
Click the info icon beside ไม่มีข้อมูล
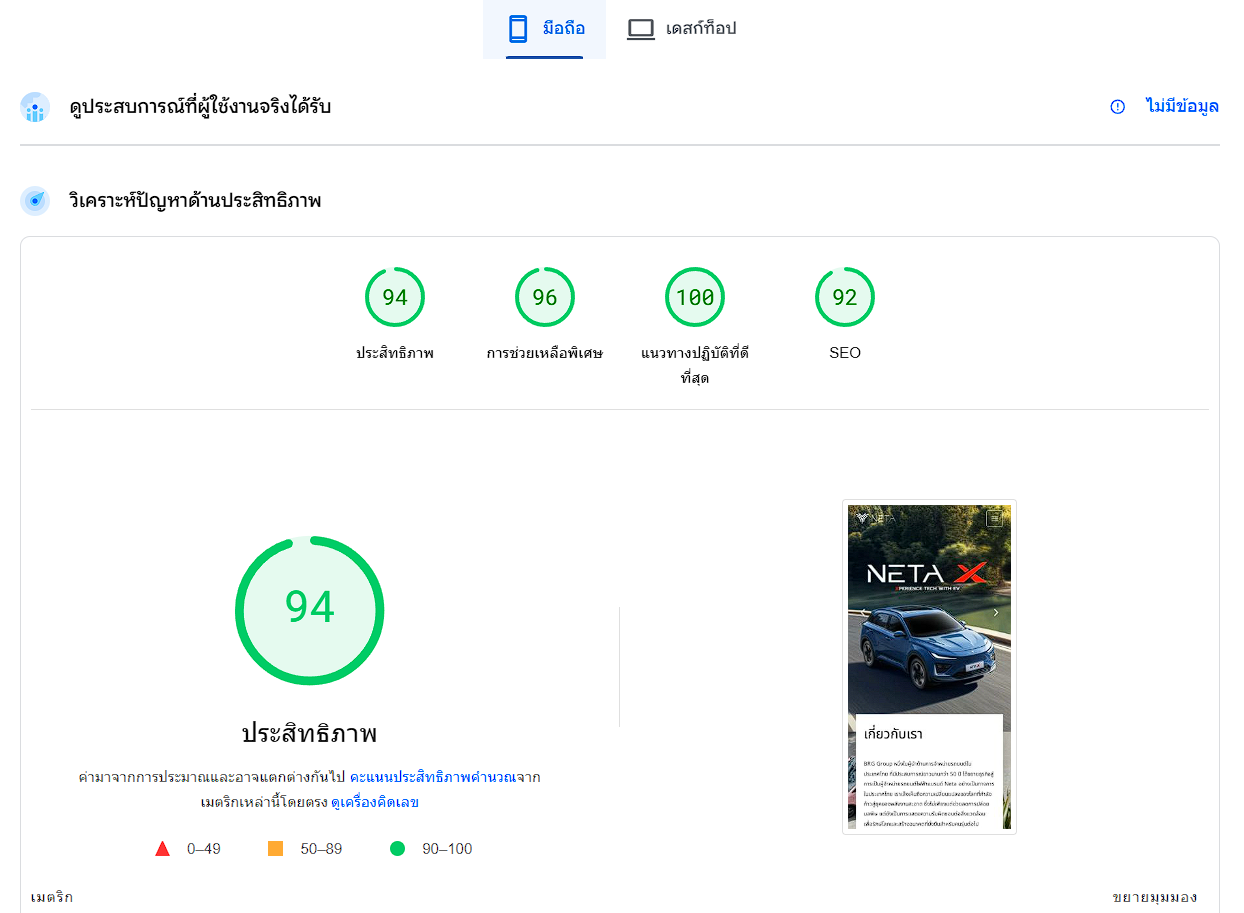1118,107
